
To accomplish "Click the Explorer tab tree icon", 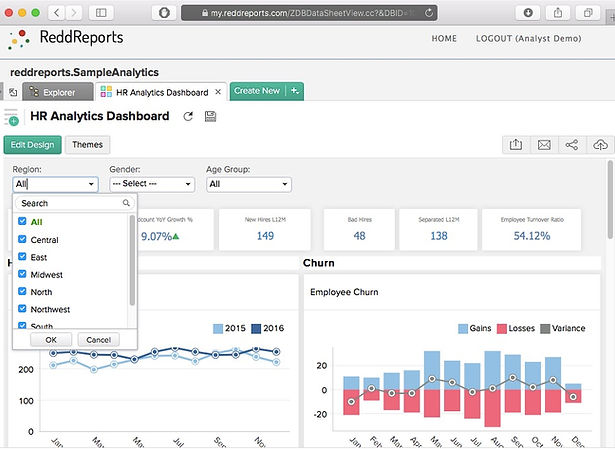I will [34, 92].
